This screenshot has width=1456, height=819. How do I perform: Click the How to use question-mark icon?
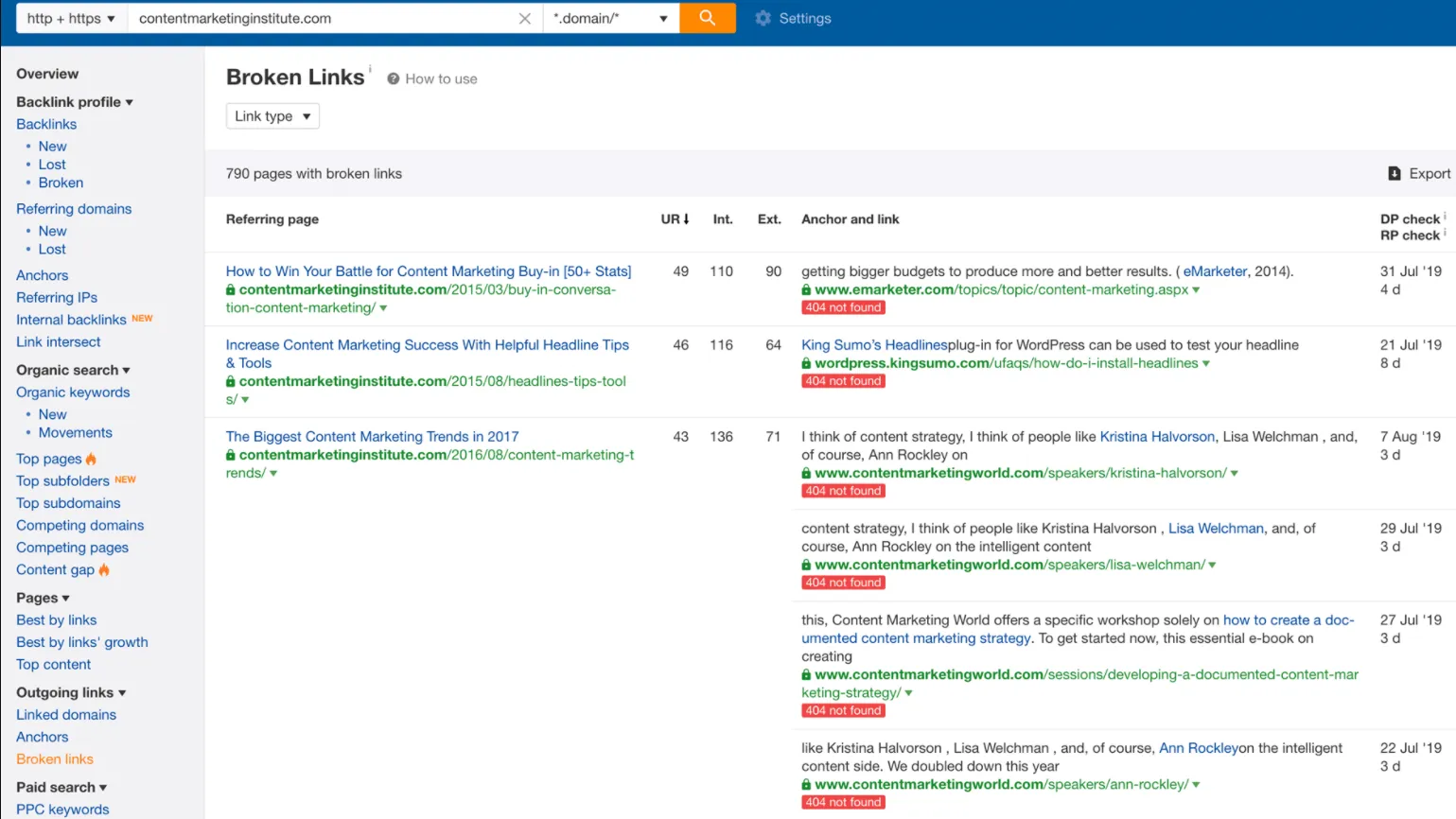tap(394, 78)
